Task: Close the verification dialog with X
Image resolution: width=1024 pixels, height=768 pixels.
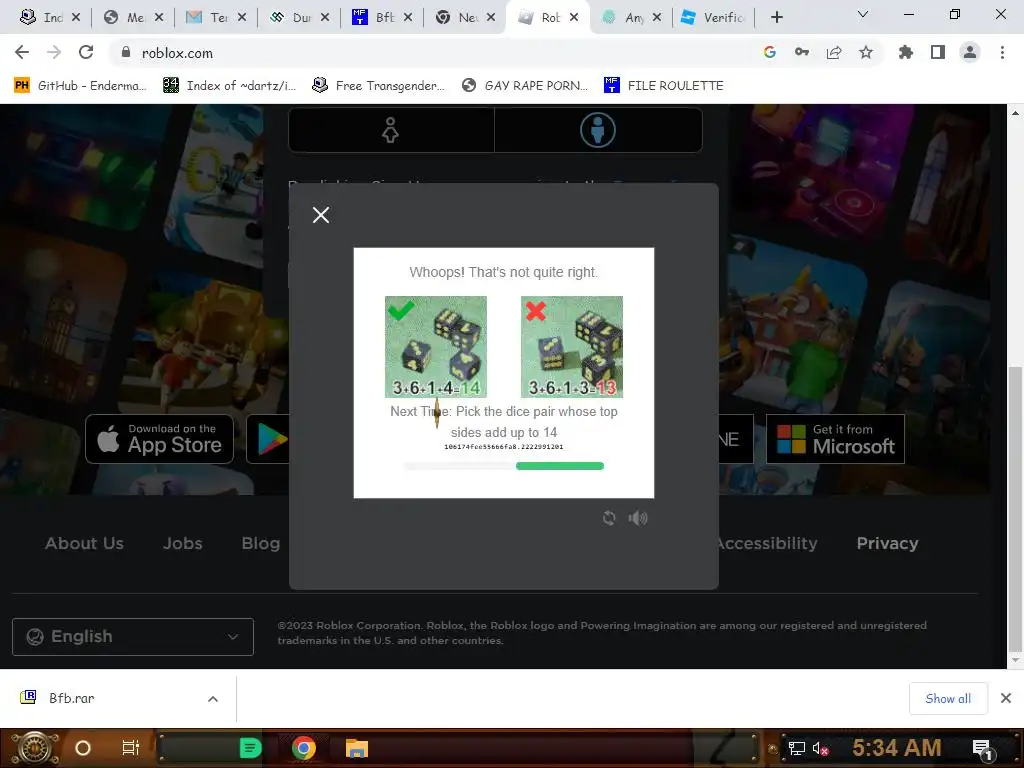Action: (321, 215)
